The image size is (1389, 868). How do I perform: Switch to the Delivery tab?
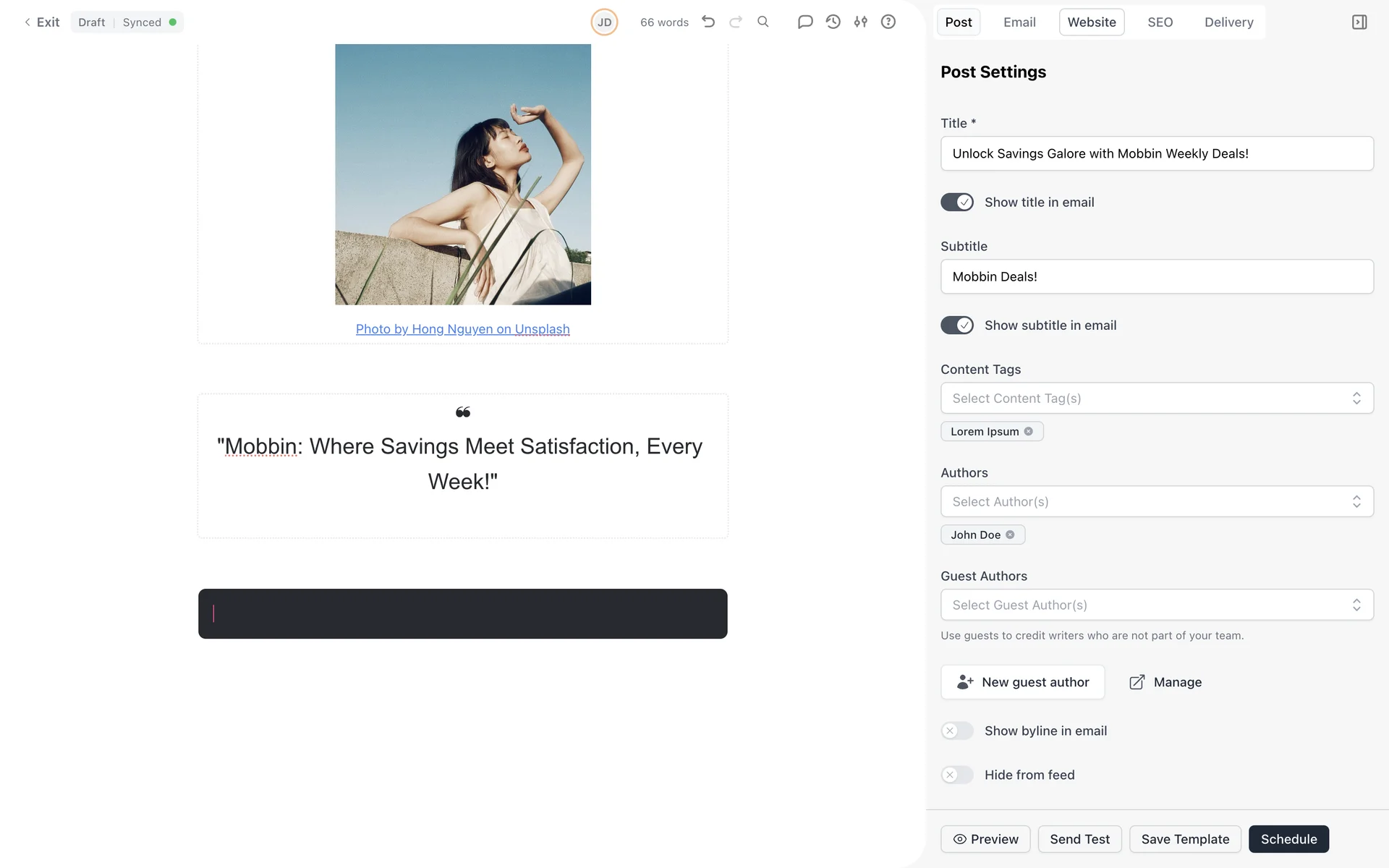point(1228,22)
